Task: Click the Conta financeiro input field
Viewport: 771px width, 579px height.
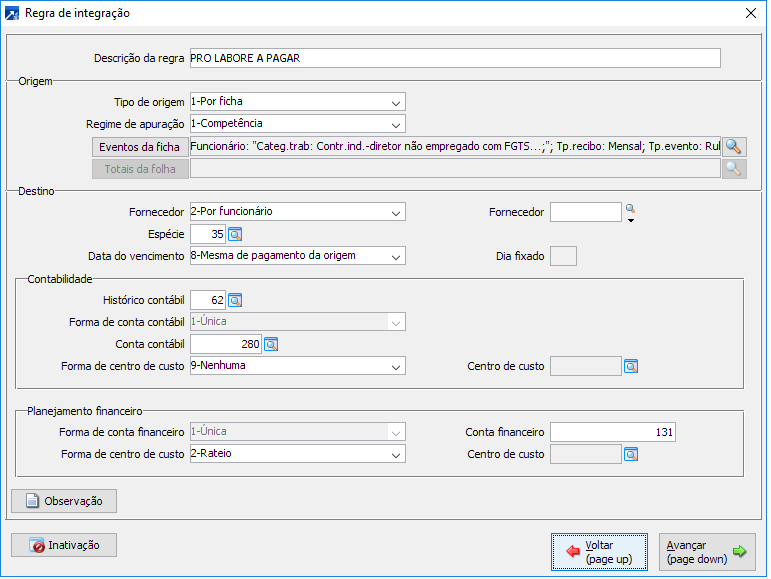Action: pos(613,432)
